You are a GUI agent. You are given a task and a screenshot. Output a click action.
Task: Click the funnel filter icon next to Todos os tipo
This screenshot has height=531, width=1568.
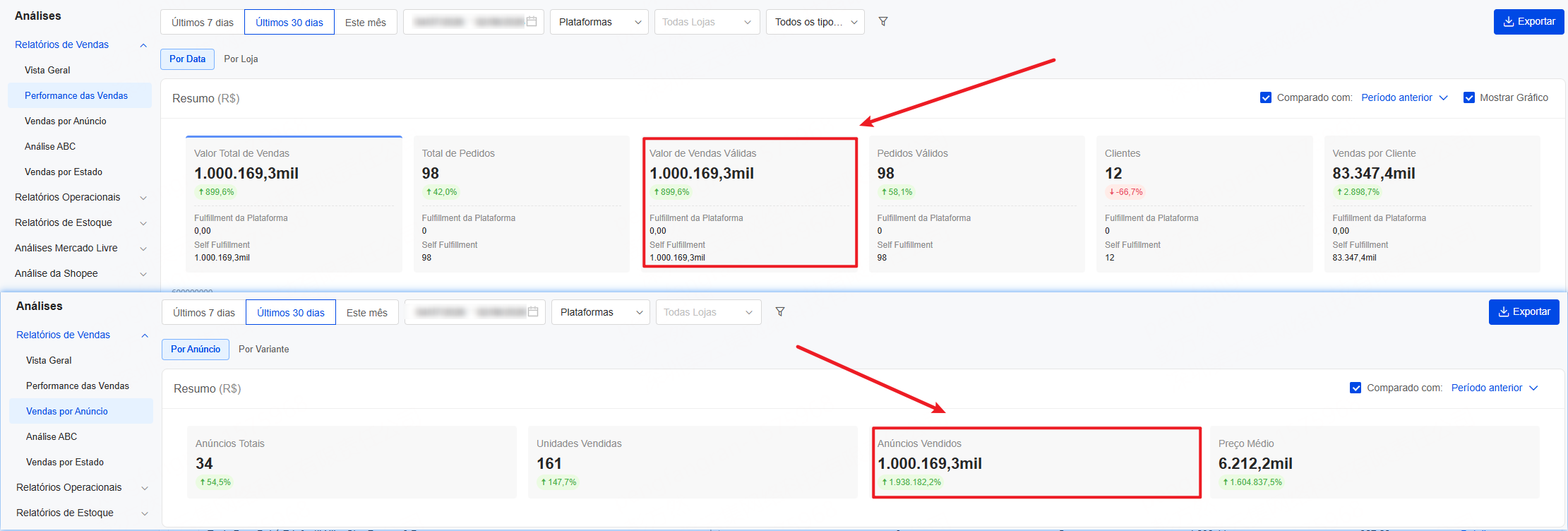(x=883, y=22)
